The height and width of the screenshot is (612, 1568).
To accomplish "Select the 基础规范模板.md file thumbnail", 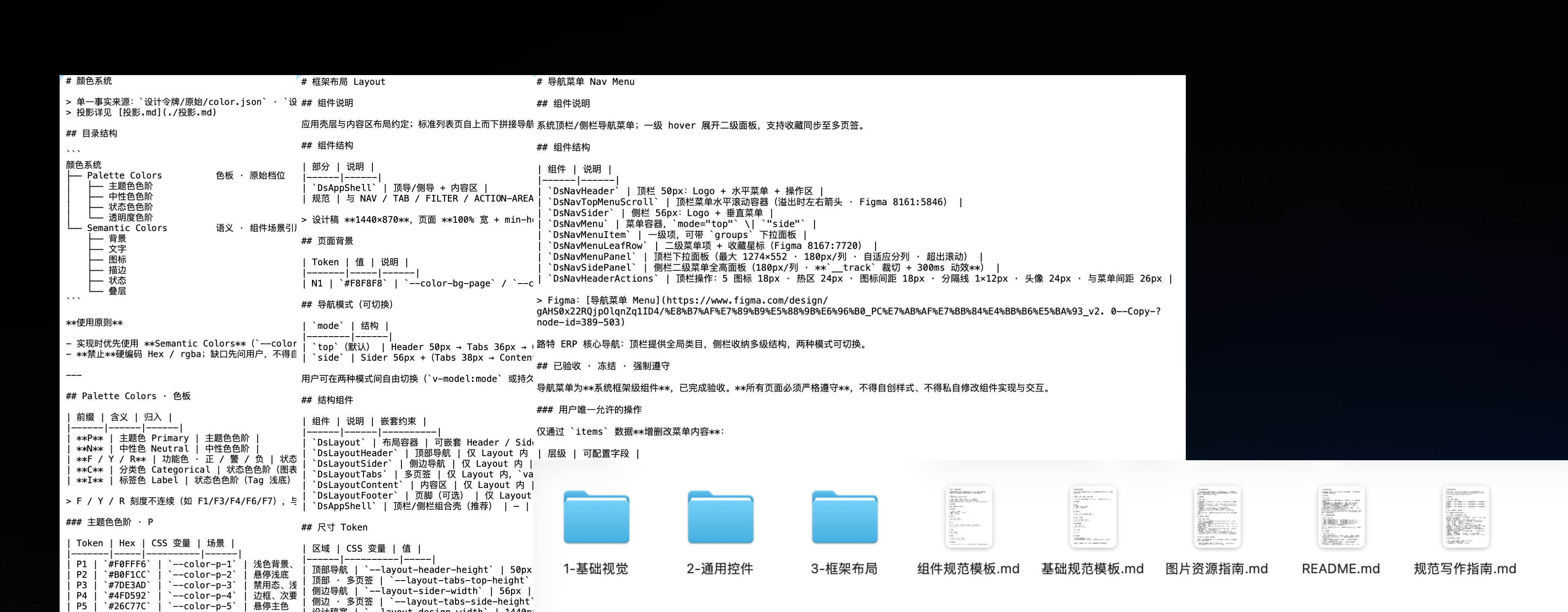I will [1093, 517].
